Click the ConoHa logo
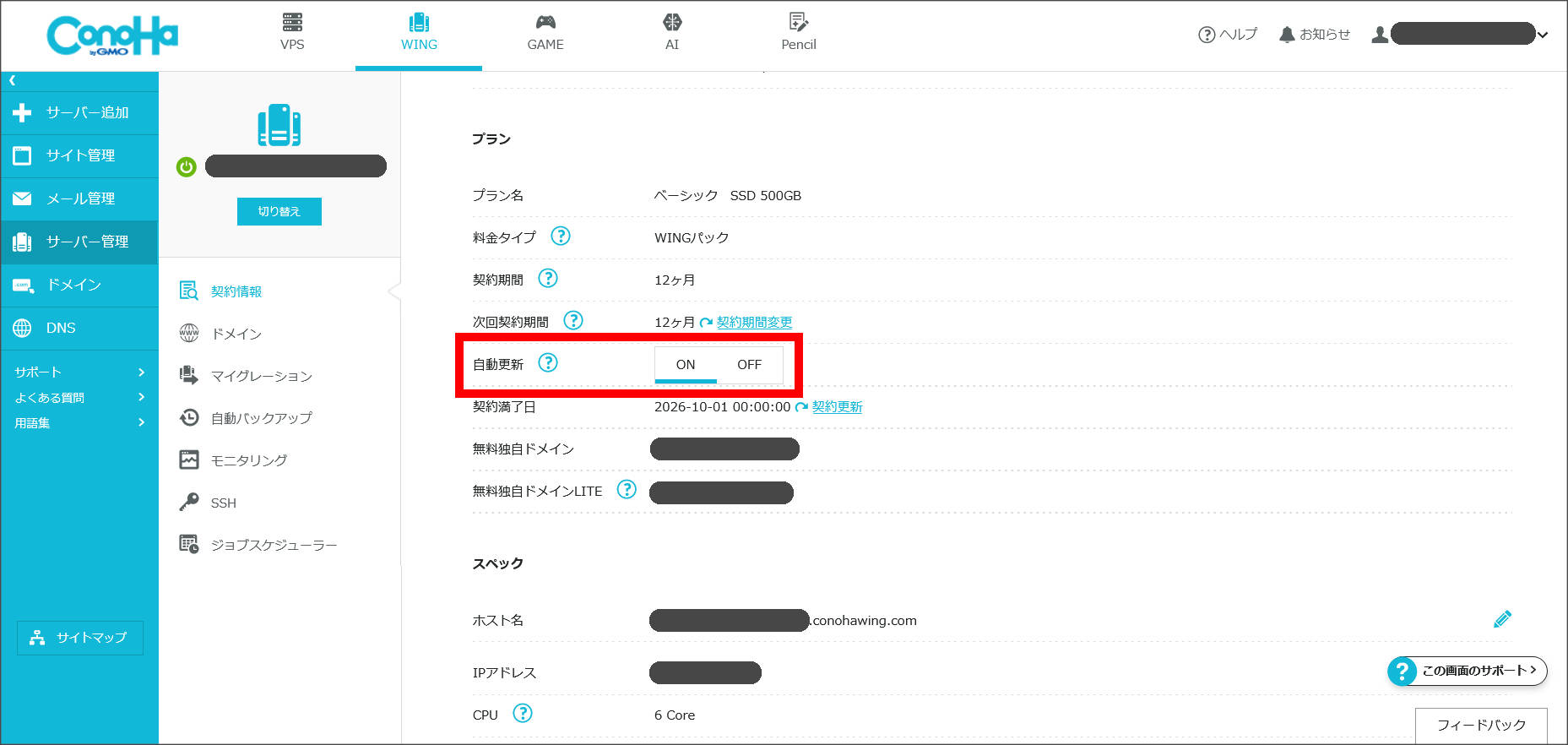Image resolution: width=1568 pixels, height=745 pixels. 112,35
